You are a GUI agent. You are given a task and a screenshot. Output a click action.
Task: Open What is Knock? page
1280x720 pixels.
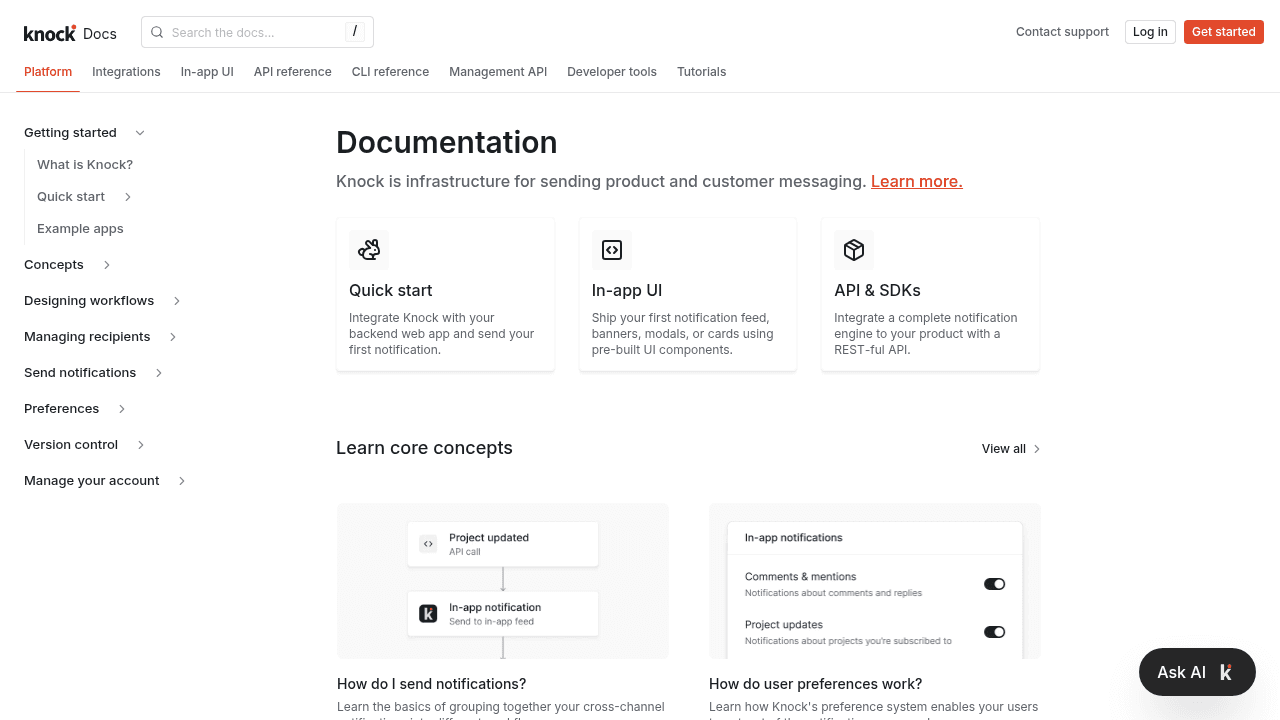(x=85, y=165)
